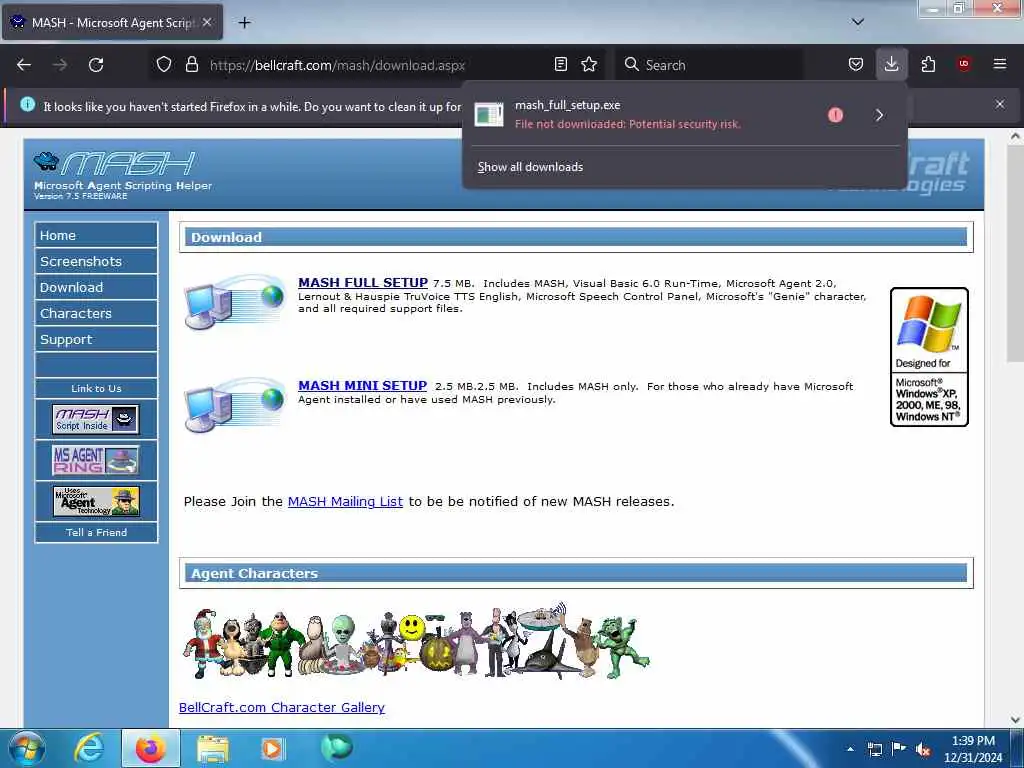Image resolution: width=1024 pixels, height=768 pixels.
Task: Open a new tab with plus button
Action: [244, 23]
